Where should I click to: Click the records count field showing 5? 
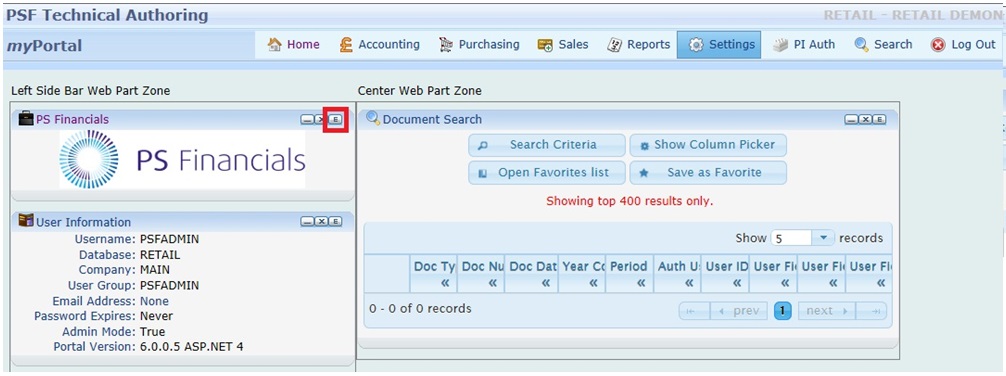tap(792, 238)
